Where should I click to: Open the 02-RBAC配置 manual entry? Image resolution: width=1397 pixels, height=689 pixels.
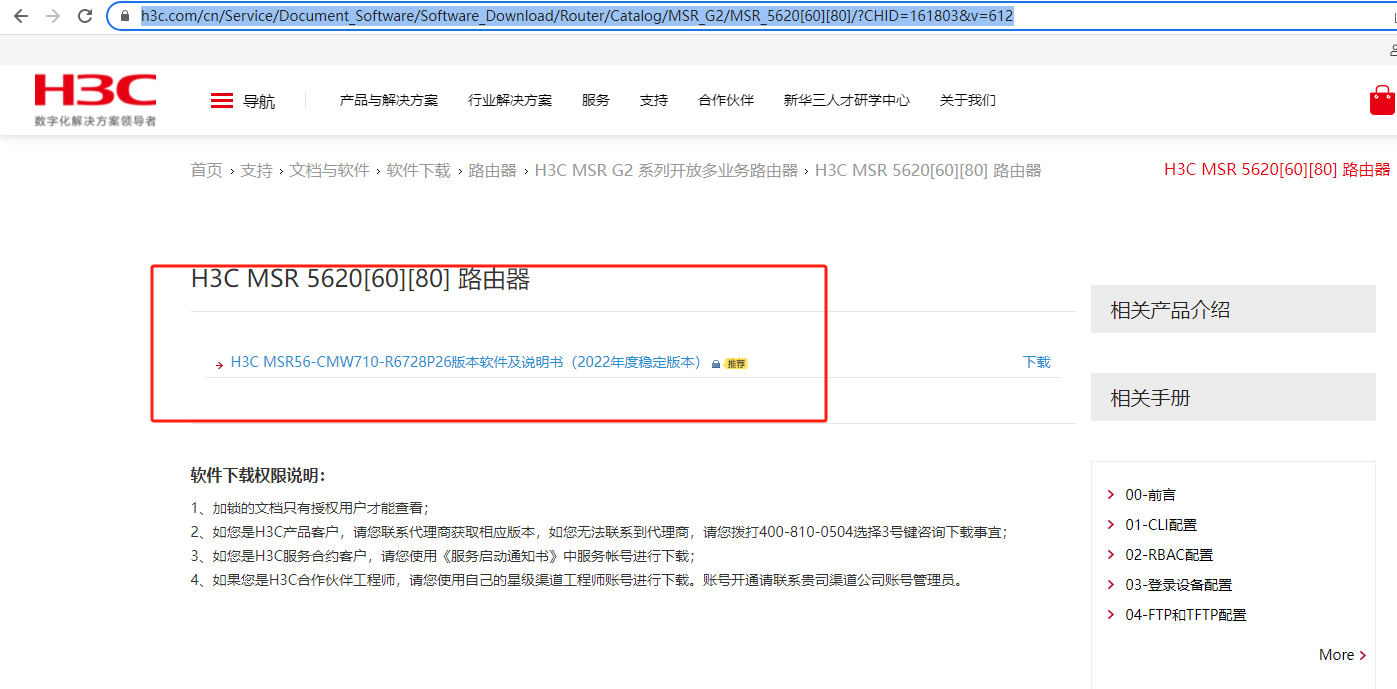(1169, 555)
